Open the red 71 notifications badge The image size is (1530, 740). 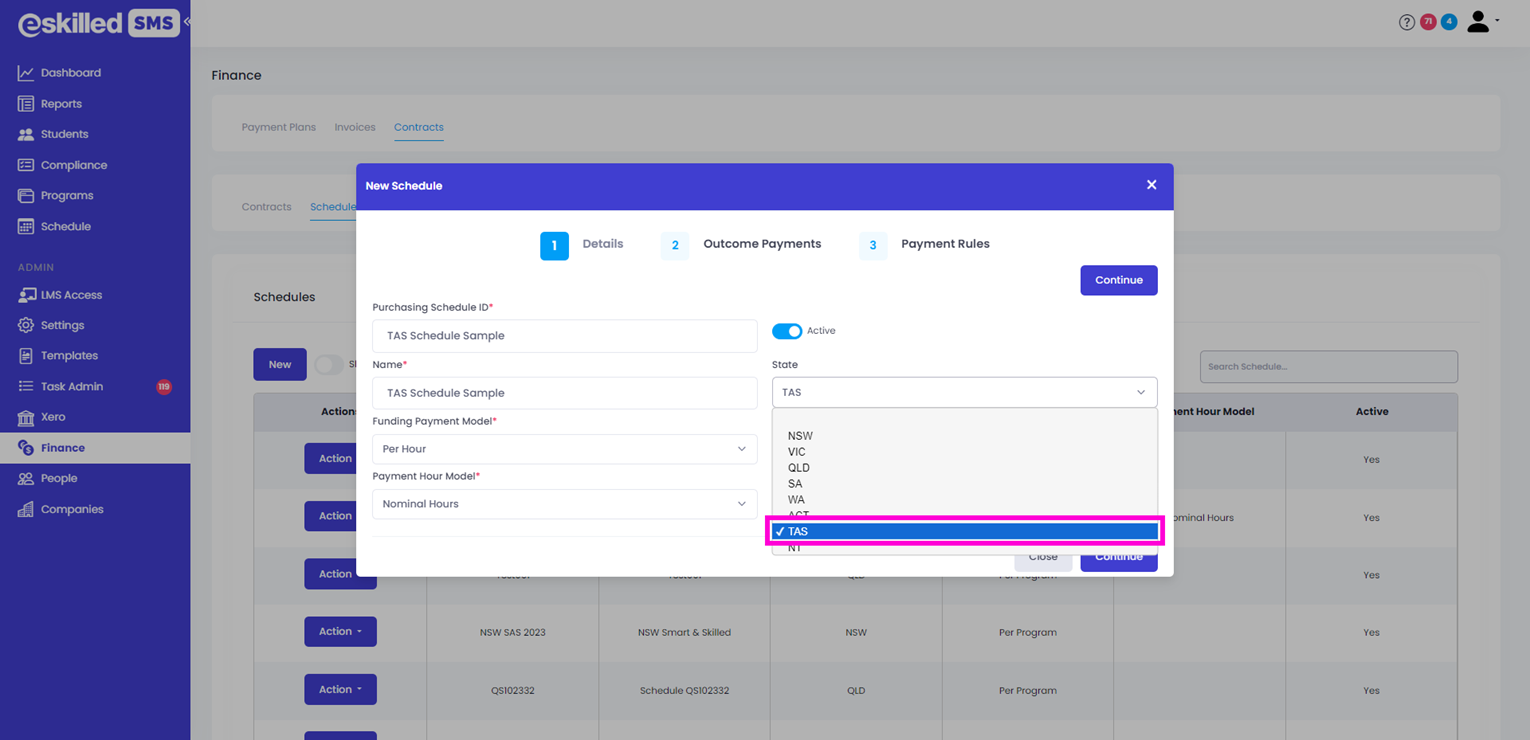(x=1428, y=21)
